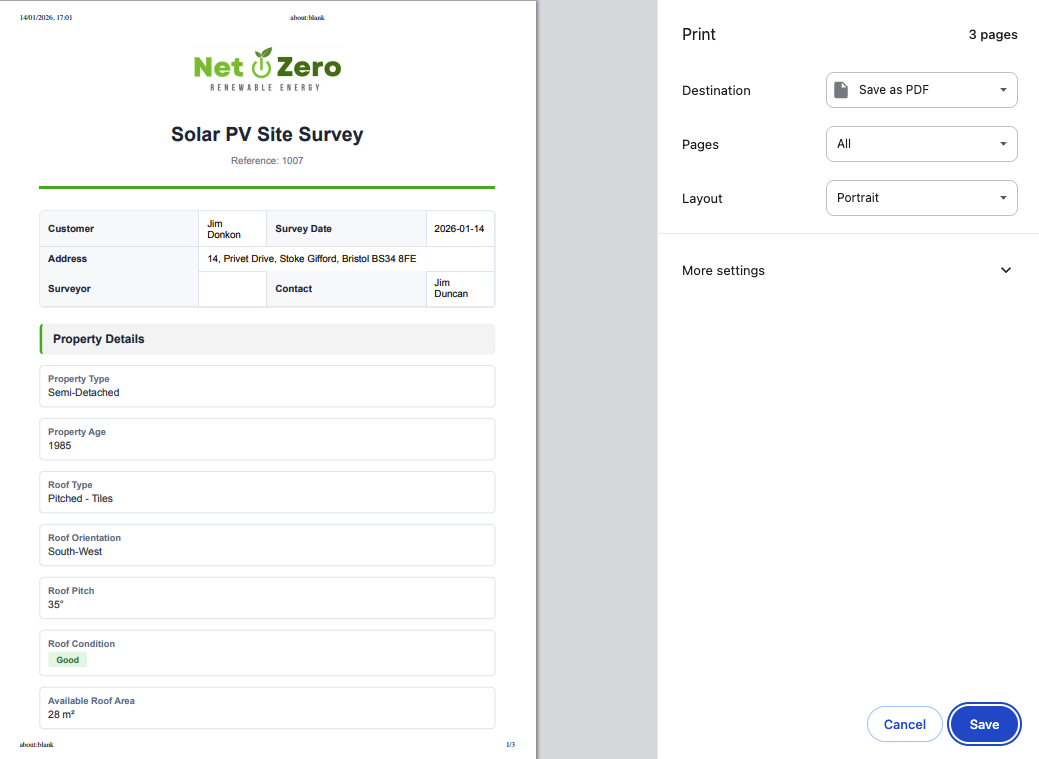This screenshot has width=1039, height=759.
Task: Click the Save button
Action: coord(984,724)
